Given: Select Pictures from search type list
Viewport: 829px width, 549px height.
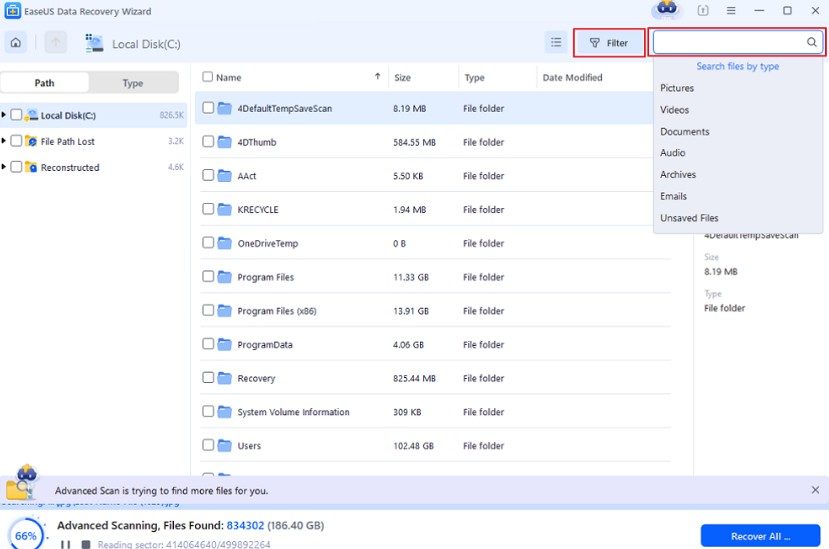Looking at the screenshot, I should tap(677, 88).
